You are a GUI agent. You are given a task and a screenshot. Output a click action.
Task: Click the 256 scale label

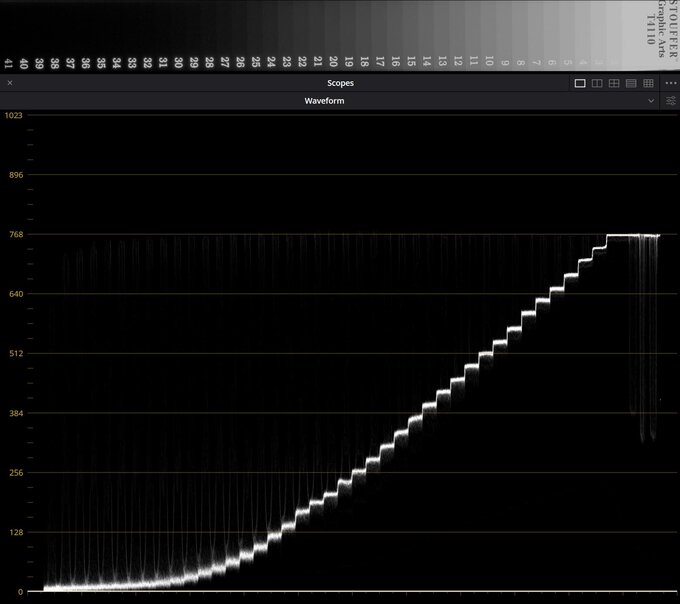coord(16,473)
